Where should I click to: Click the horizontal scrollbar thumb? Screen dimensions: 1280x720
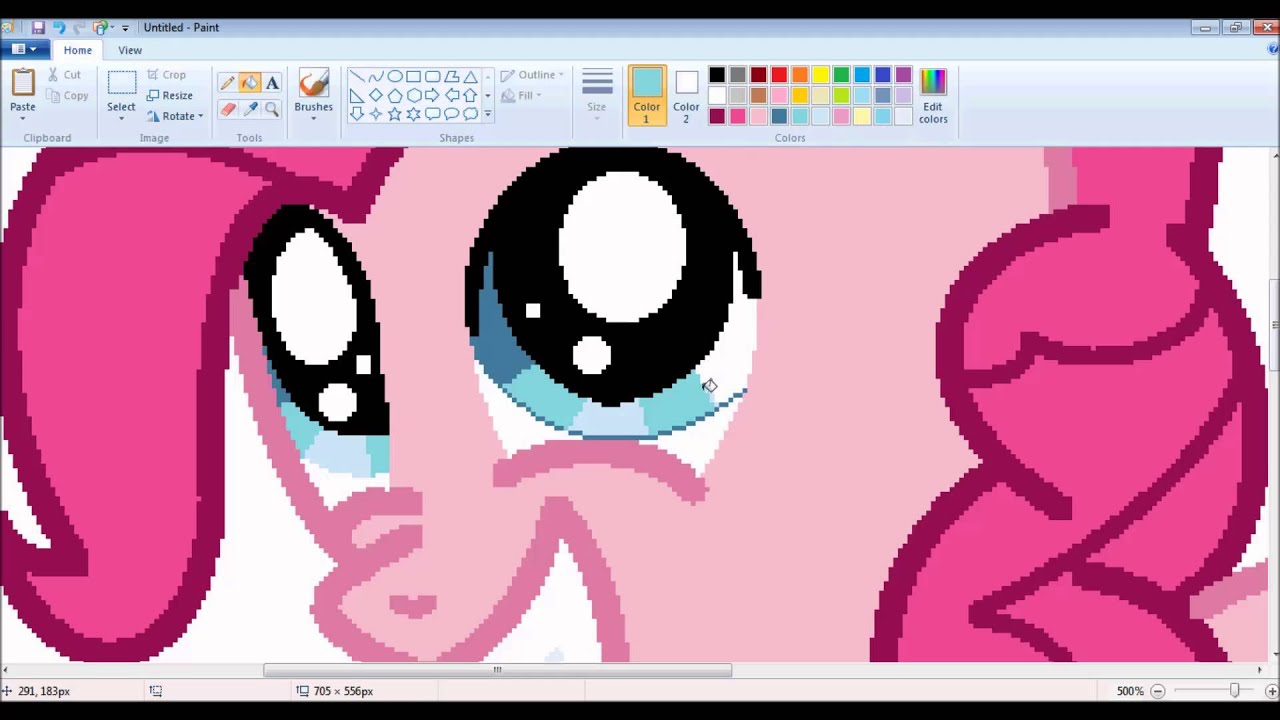point(497,670)
